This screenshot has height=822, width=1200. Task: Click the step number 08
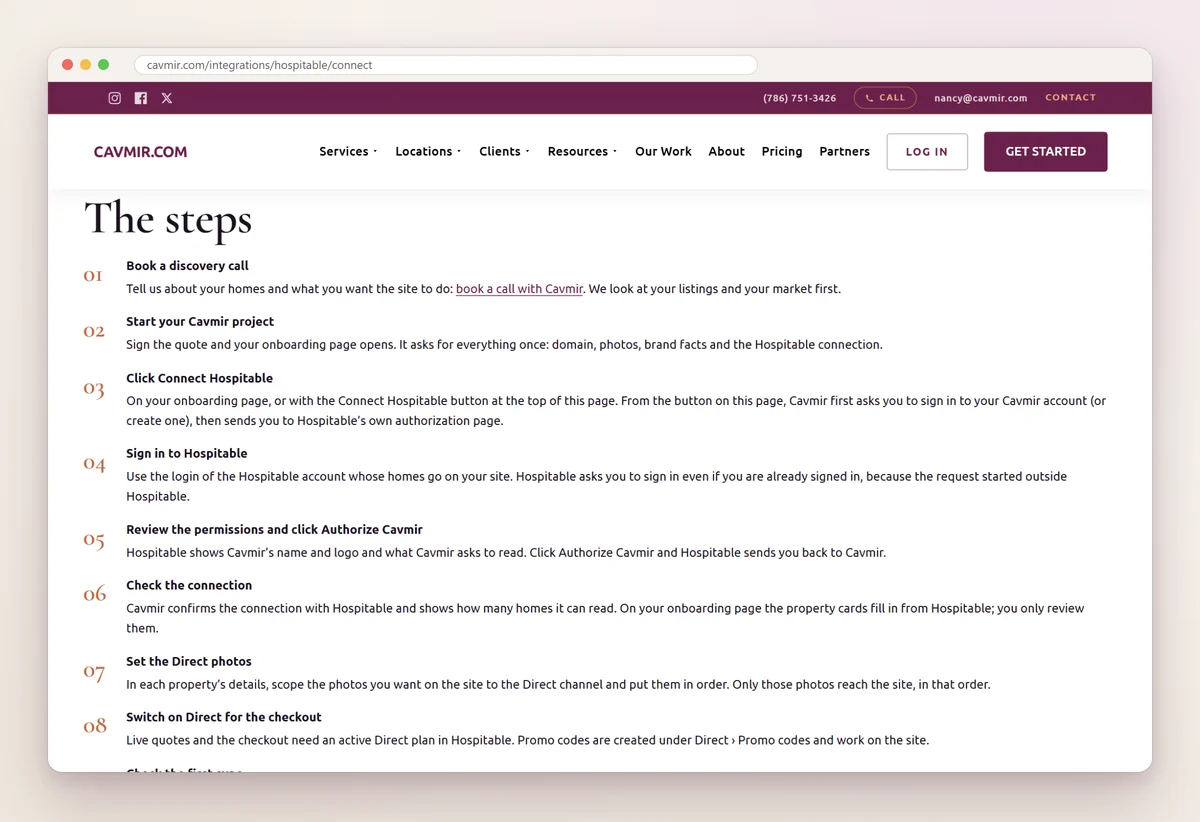coord(95,727)
